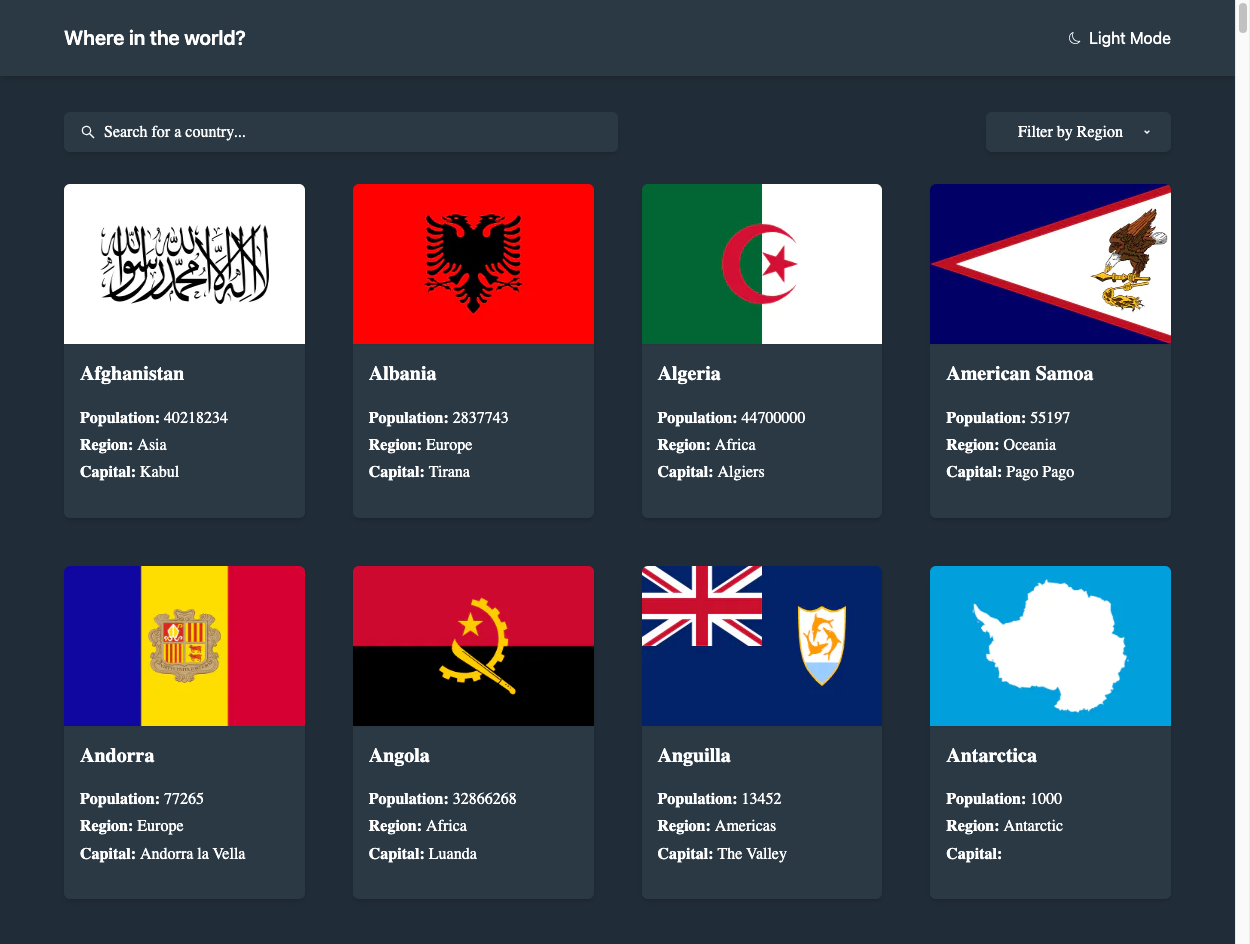
Task: Click Capital: Pago Pago text
Action: coord(1010,472)
